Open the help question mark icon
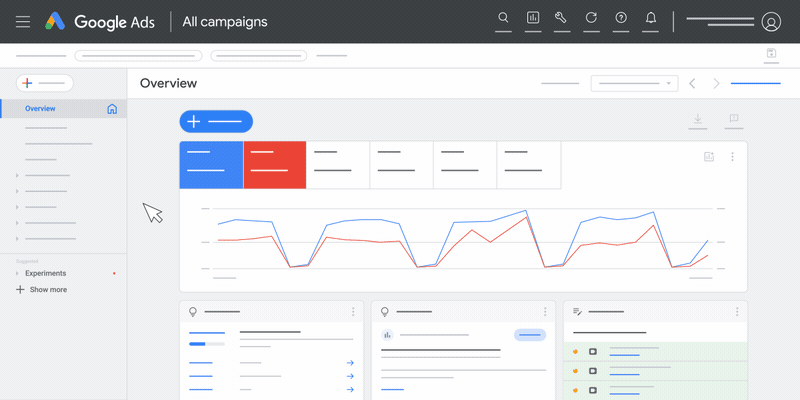The height and width of the screenshot is (400, 800). click(x=621, y=18)
